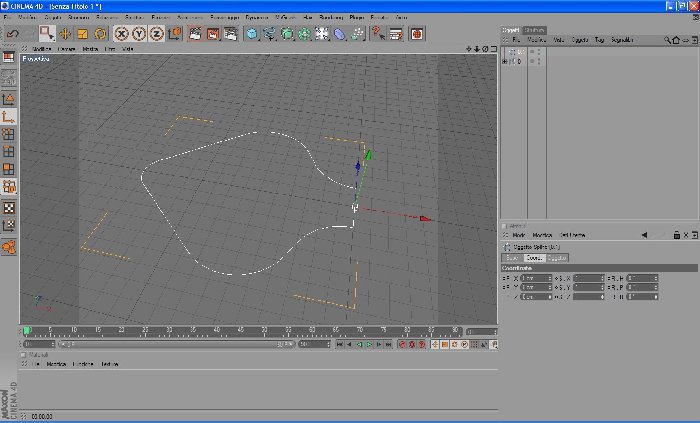Switch to Struttura tab in object manager
Viewport: 700px width, 423px height.
point(534,30)
